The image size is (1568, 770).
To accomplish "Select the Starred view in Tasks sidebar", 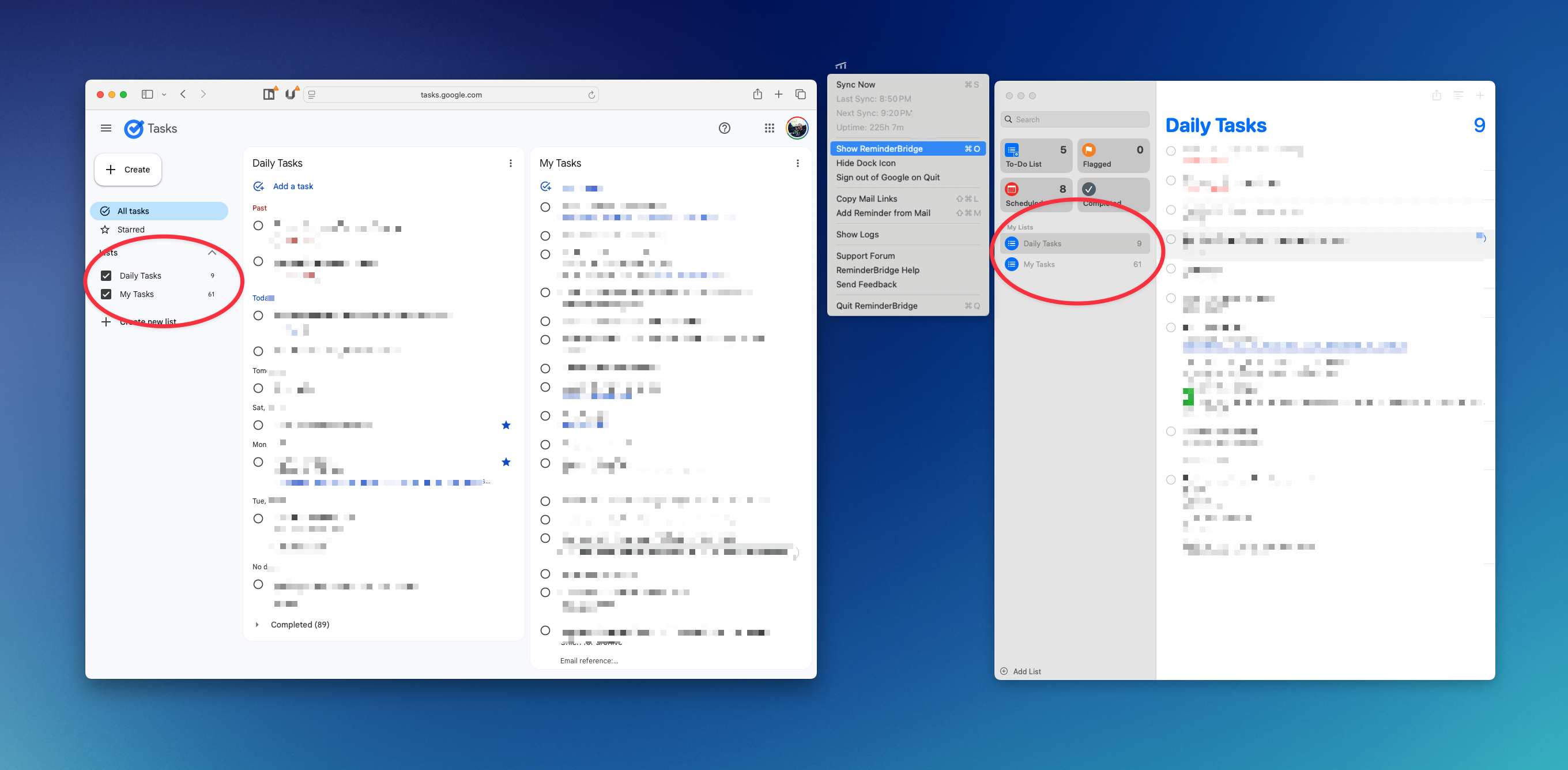I will pyautogui.click(x=130, y=229).
